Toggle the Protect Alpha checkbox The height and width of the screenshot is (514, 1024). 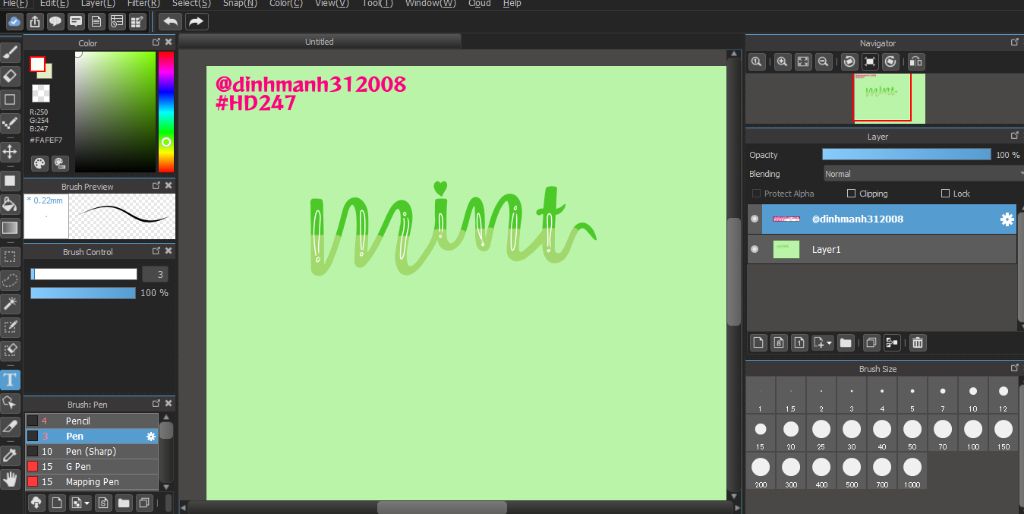click(x=756, y=193)
